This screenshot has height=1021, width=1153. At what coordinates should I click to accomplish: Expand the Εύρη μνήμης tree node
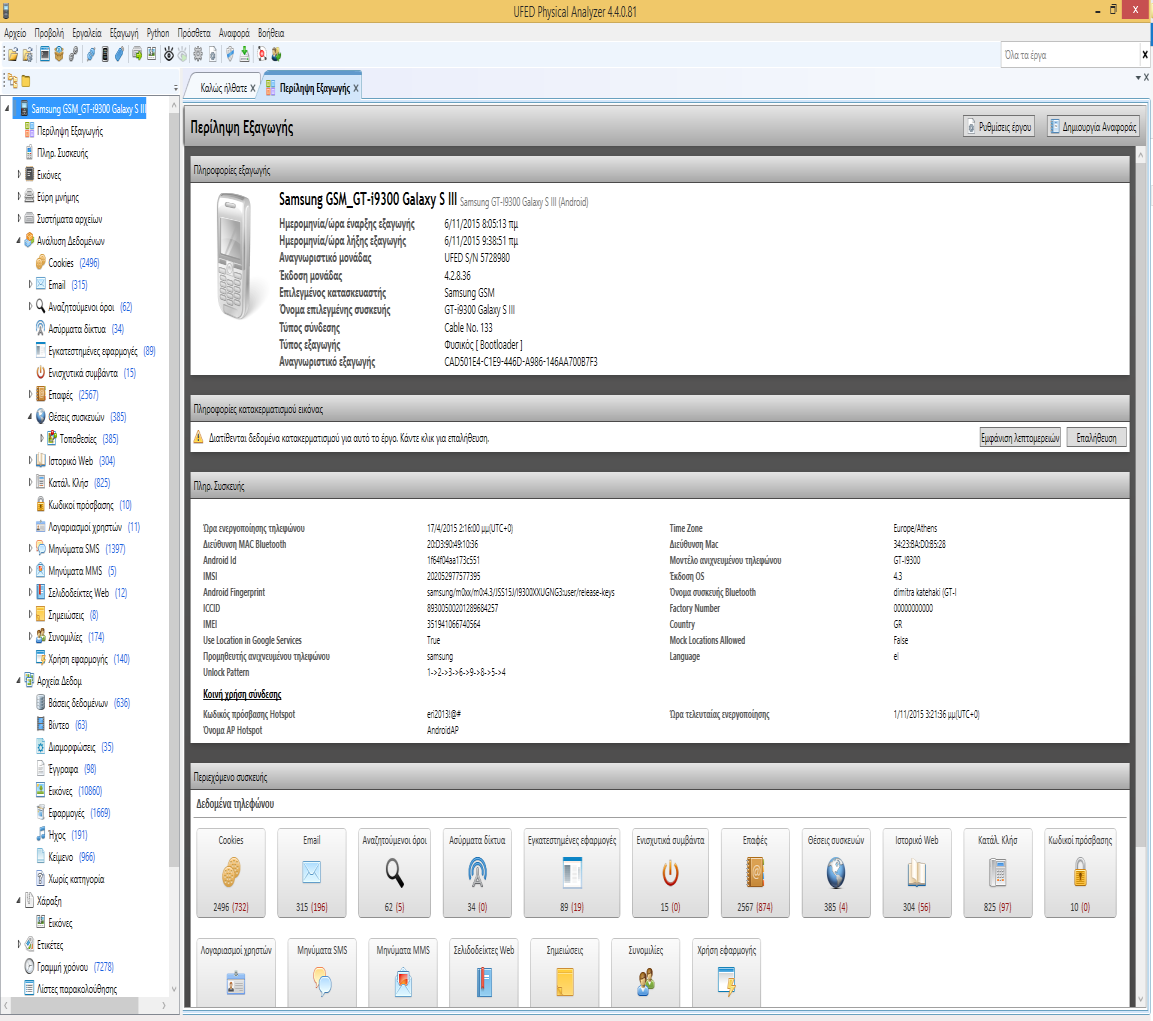click(x=19, y=197)
